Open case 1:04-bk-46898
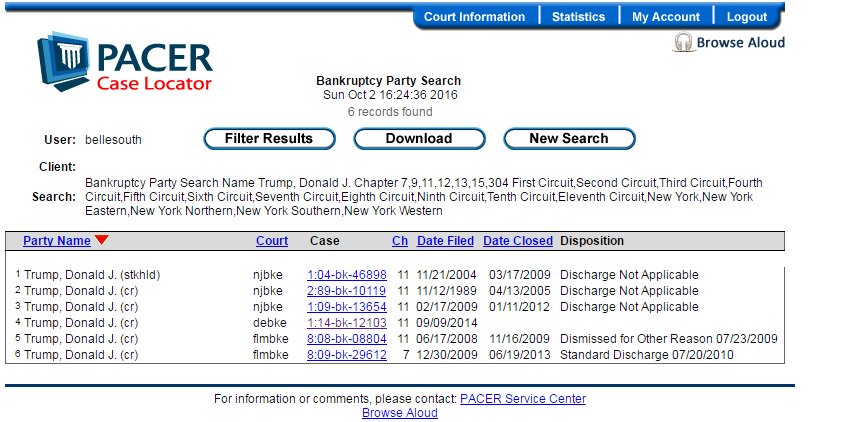 (346, 275)
